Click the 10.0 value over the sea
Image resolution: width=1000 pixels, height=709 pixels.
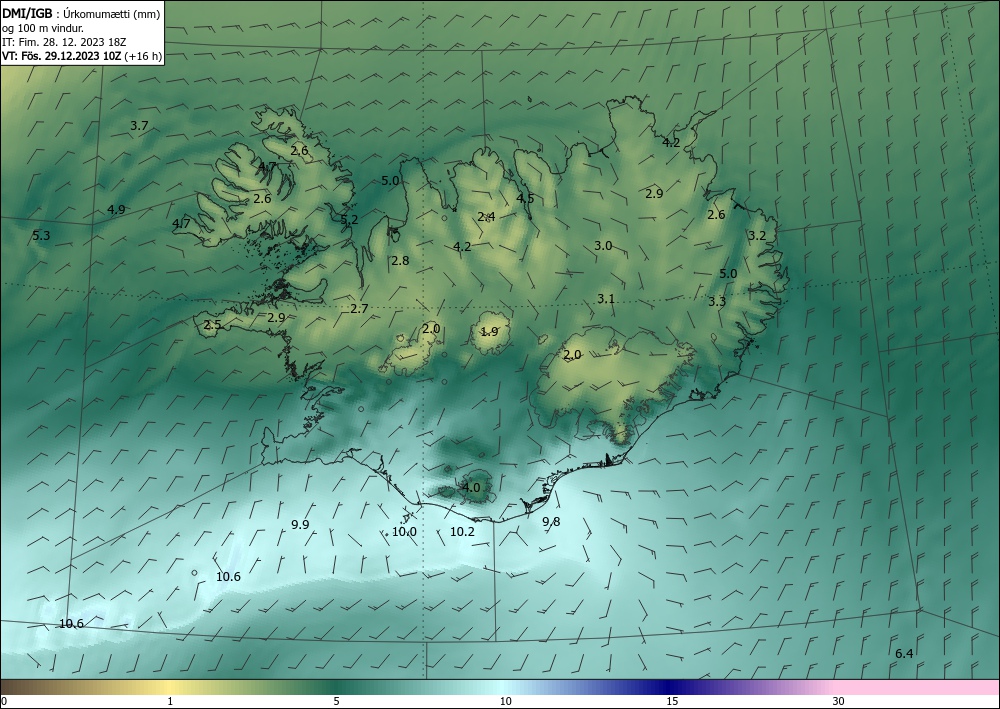click(x=404, y=531)
